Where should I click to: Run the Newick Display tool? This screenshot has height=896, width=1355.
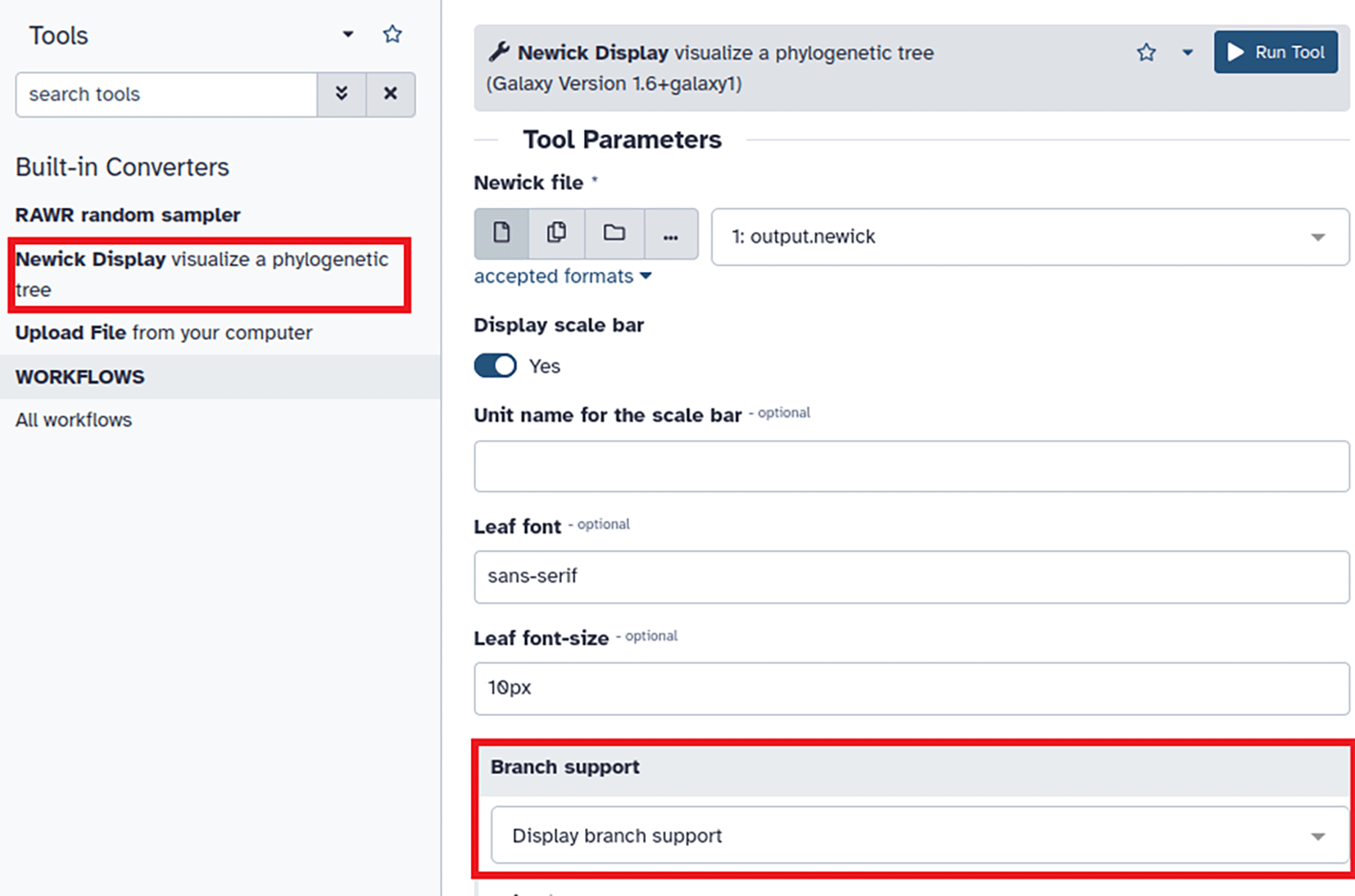1276,52
